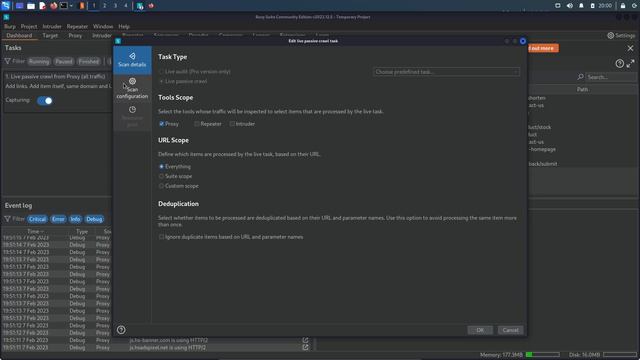Click the memory usage bar in the status bar
The image size is (640, 360).
[x=542, y=354]
